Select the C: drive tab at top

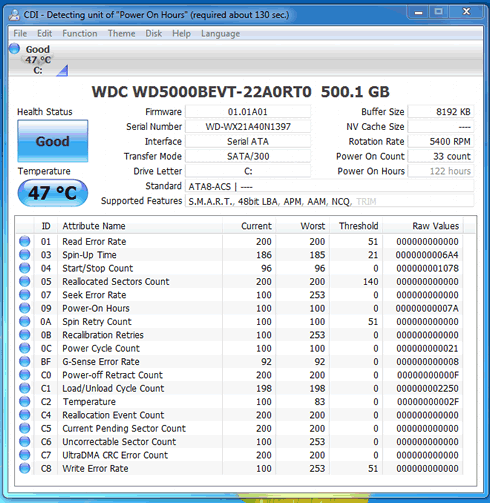pyautogui.click(x=39, y=60)
